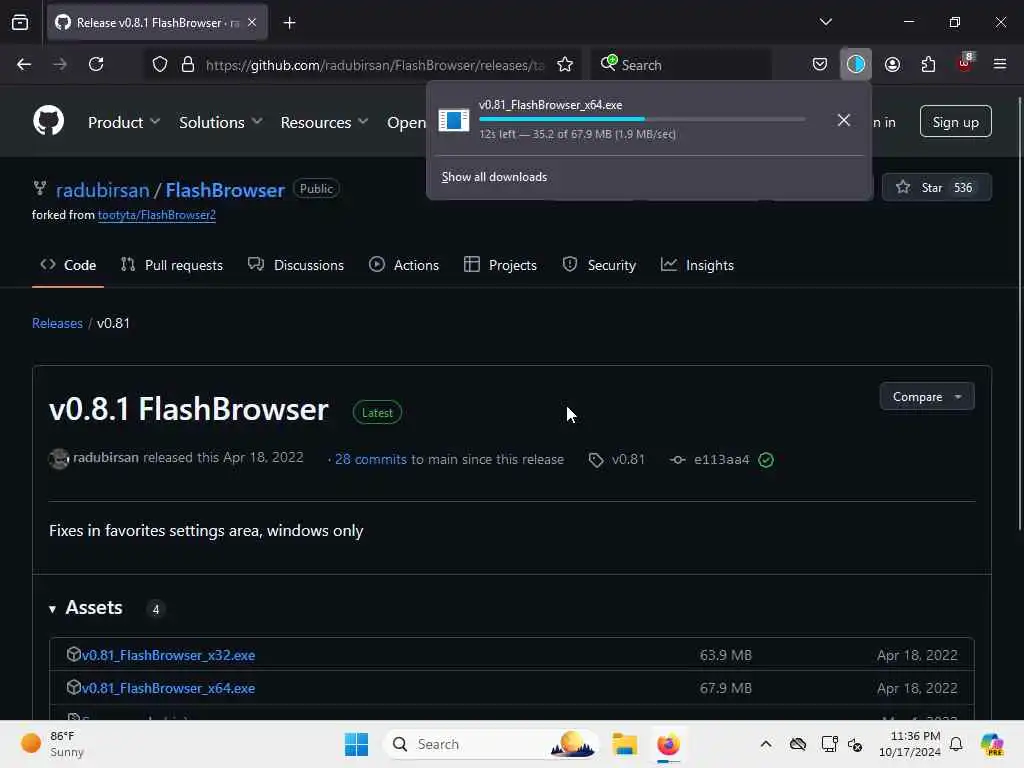Select the Projects tab
The image size is (1024, 768).
pyautogui.click(x=500, y=265)
